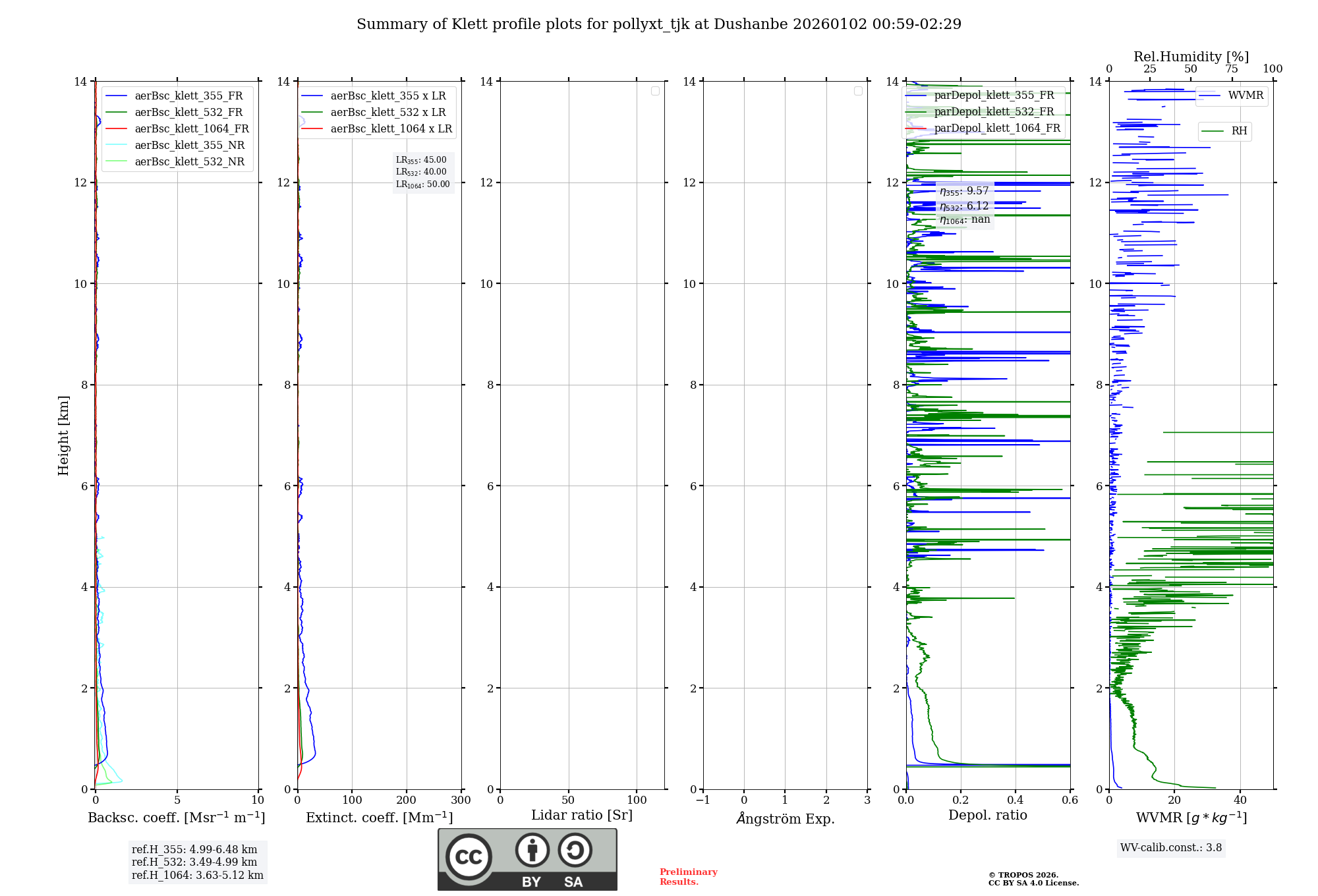Click the parDepol_klett_532_FR legend label

tap(994, 112)
